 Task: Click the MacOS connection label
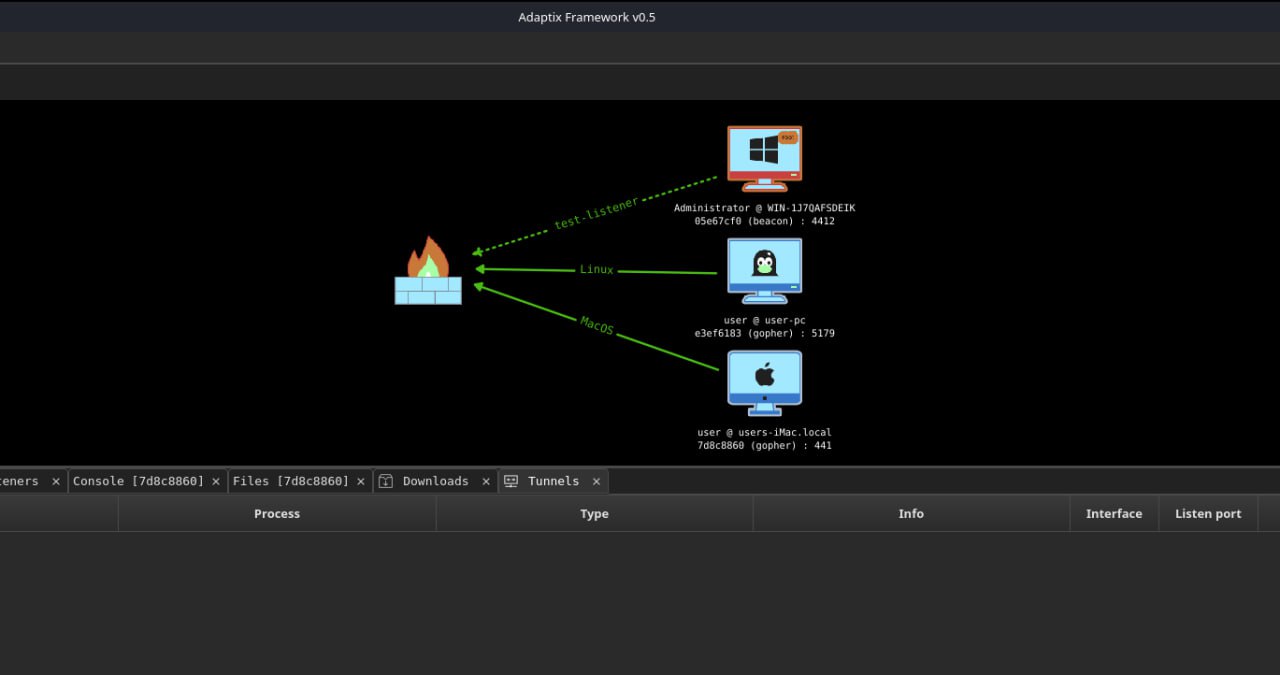(597, 325)
